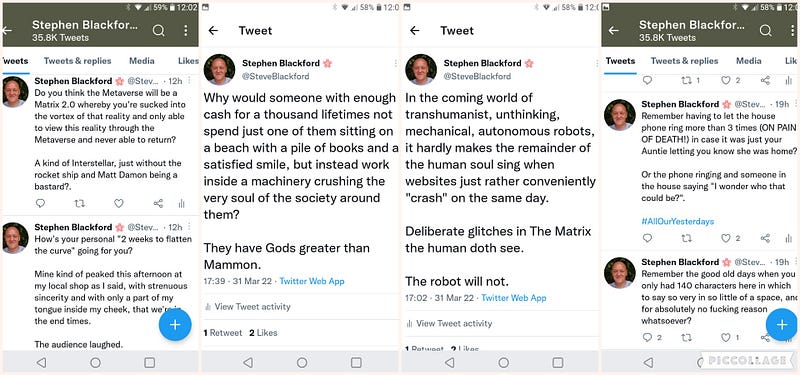Tap back arrow on Mammon tweet screen

[x=213, y=31]
